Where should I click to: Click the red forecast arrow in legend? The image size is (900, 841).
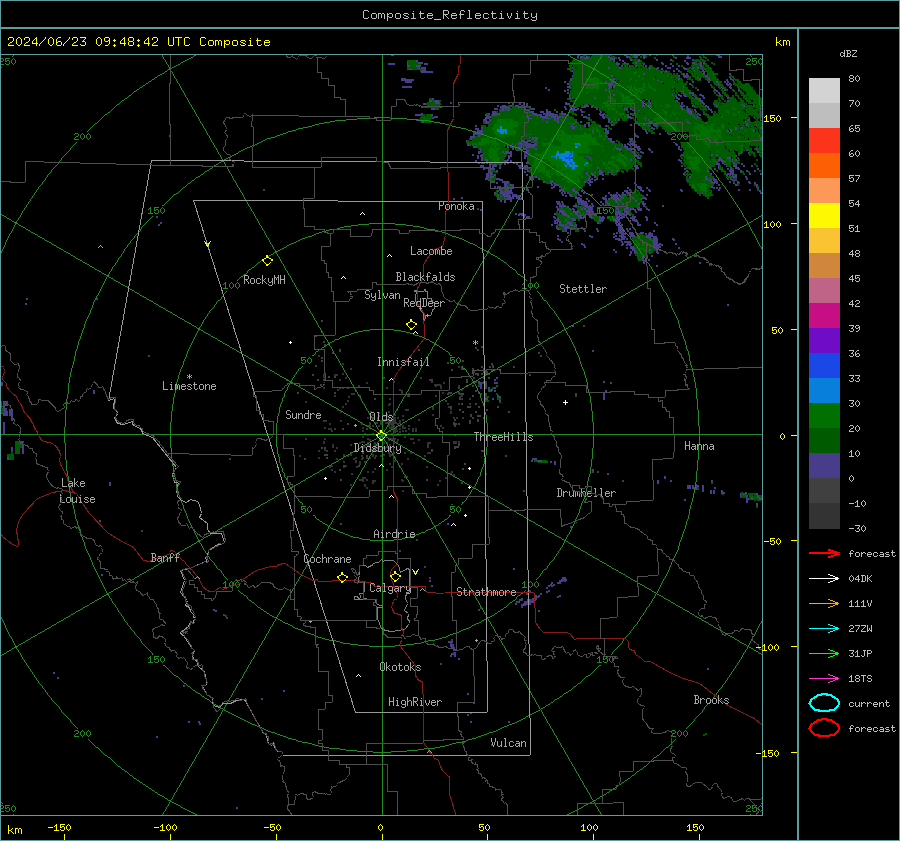[x=824, y=553]
